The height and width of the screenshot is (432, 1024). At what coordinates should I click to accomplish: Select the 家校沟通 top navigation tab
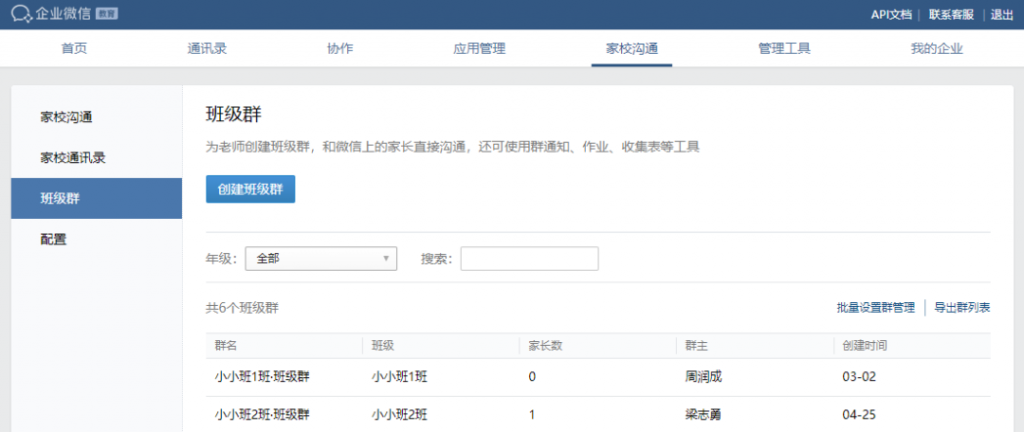pos(631,49)
